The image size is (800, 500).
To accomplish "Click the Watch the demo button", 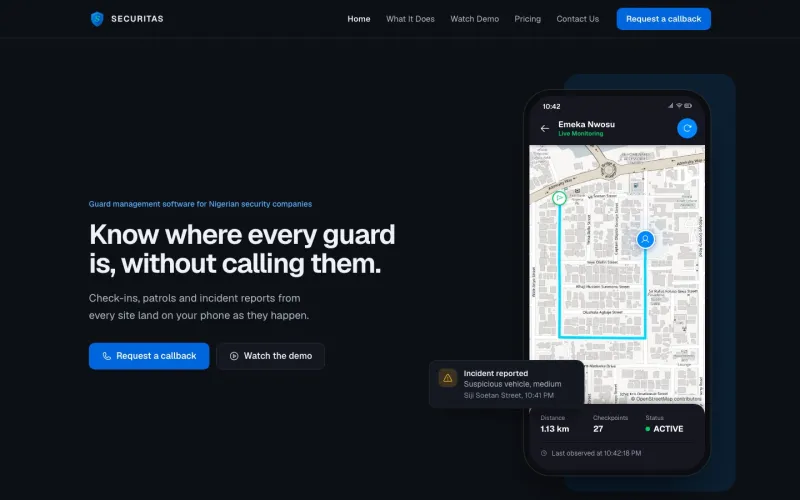I will coord(270,356).
